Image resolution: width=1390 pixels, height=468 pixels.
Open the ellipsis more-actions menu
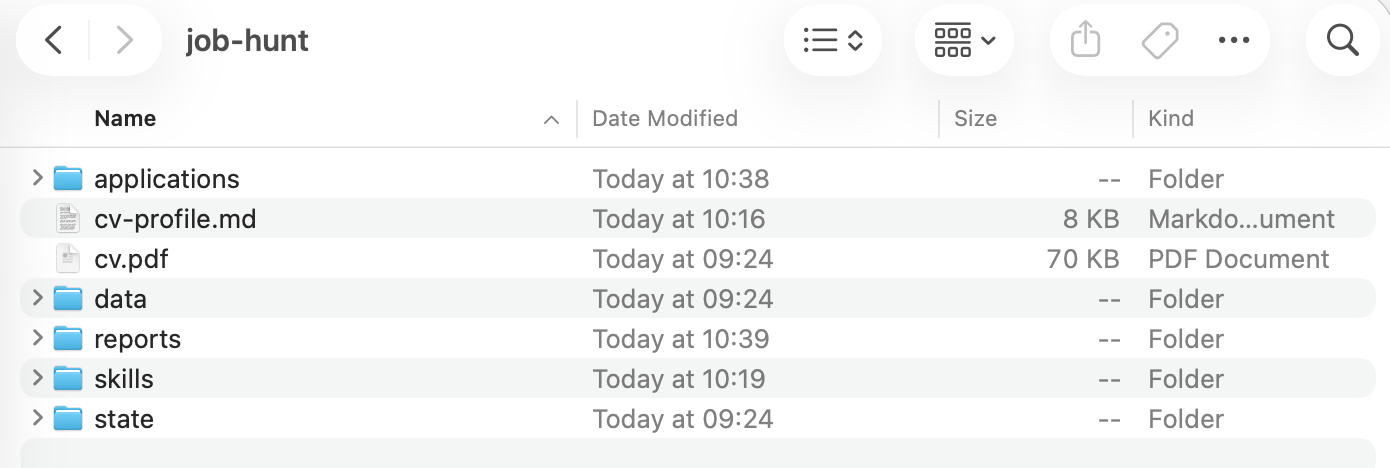click(x=1234, y=40)
